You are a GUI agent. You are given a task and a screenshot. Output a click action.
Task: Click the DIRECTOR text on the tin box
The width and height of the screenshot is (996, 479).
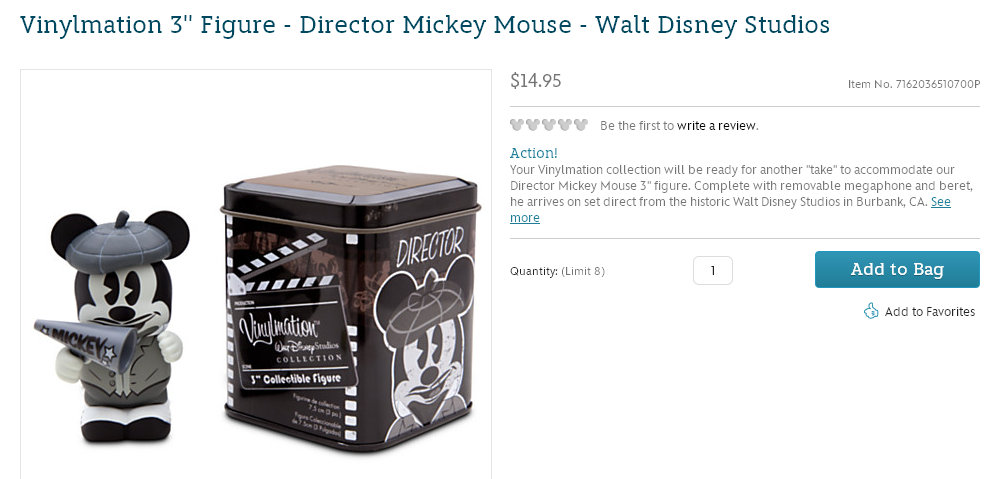pyautogui.click(x=430, y=244)
